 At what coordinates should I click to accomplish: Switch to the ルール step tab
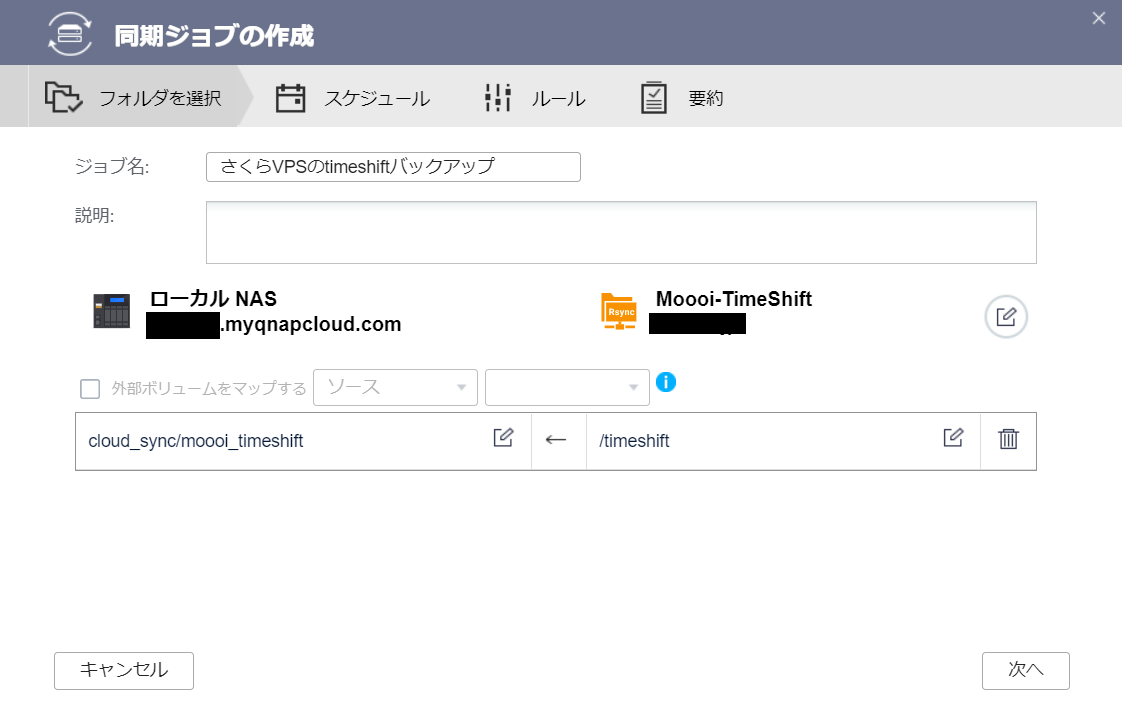(x=535, y=98)
